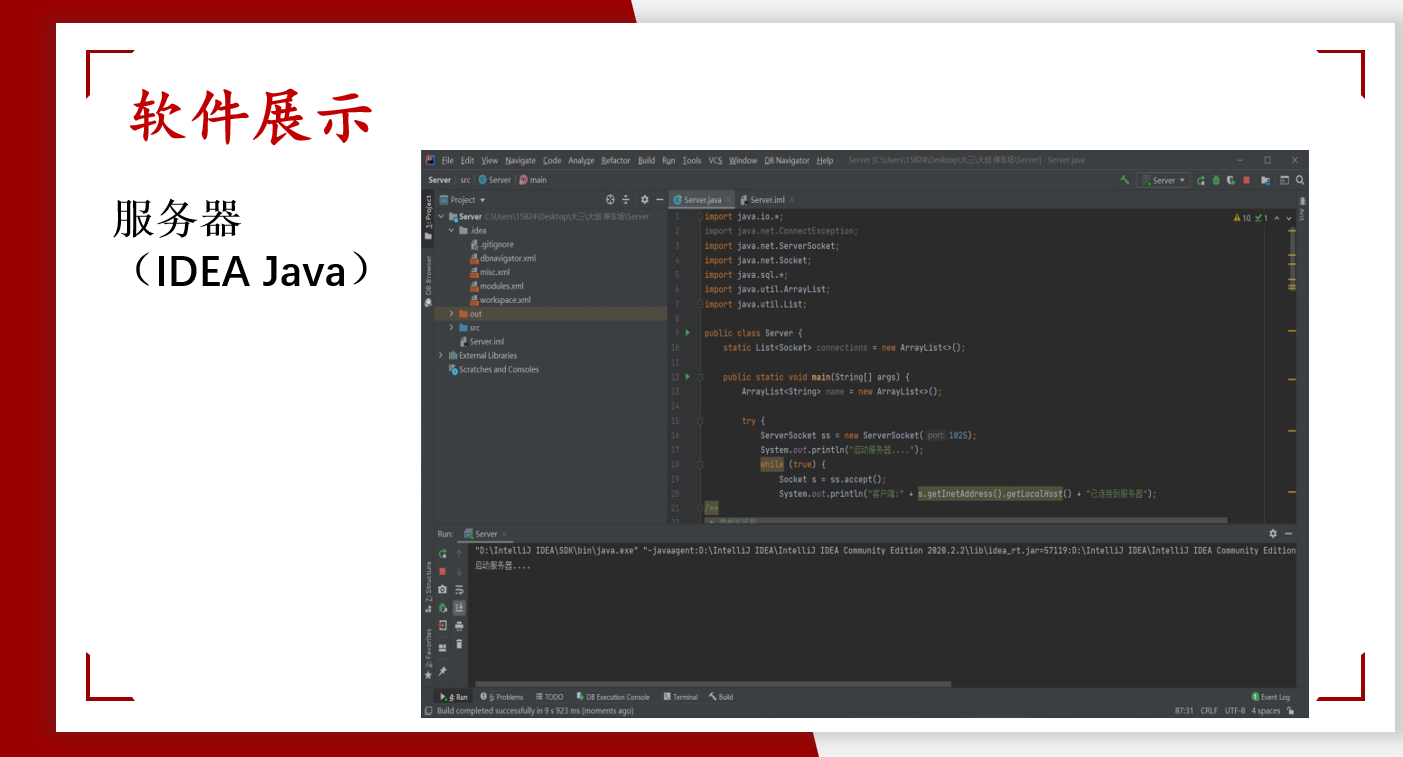
Task: Expand the src folder
Action: point(451,327)
